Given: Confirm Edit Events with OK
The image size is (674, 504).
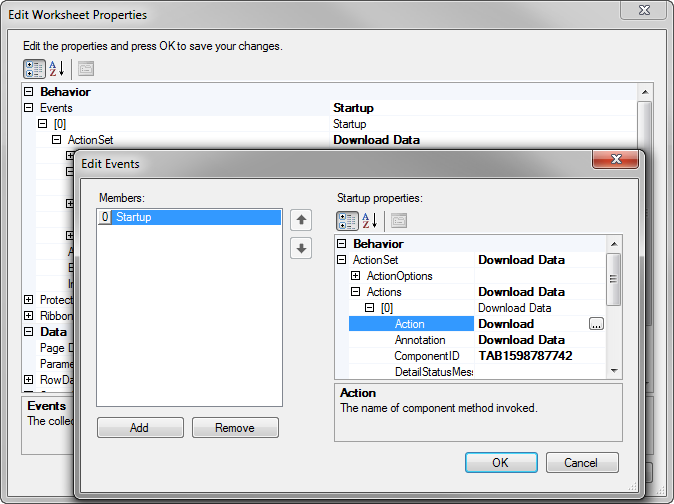Looking at the screenshot, I should 501,462.
